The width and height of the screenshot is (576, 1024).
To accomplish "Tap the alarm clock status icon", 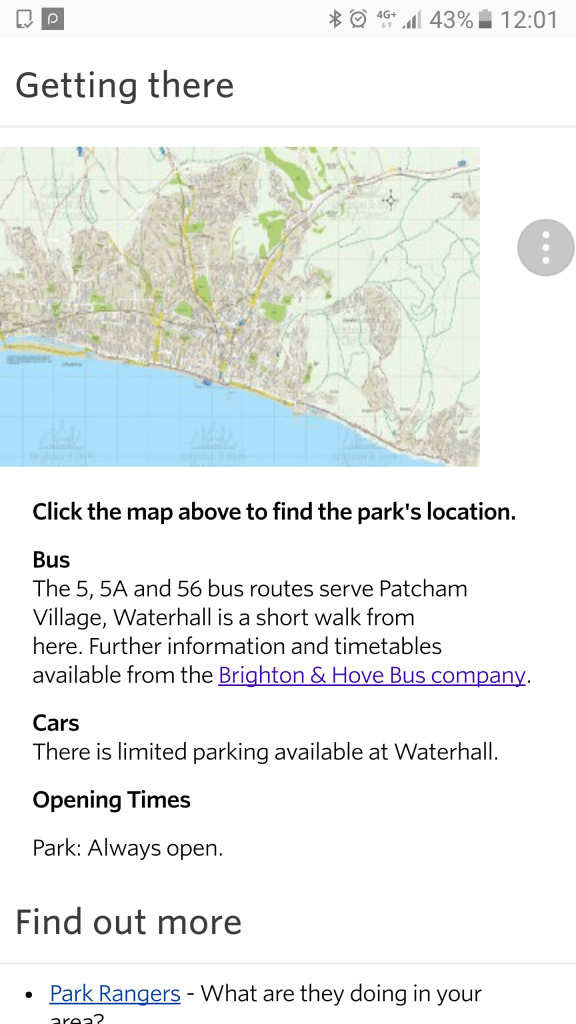I will (x=358, y=19).
